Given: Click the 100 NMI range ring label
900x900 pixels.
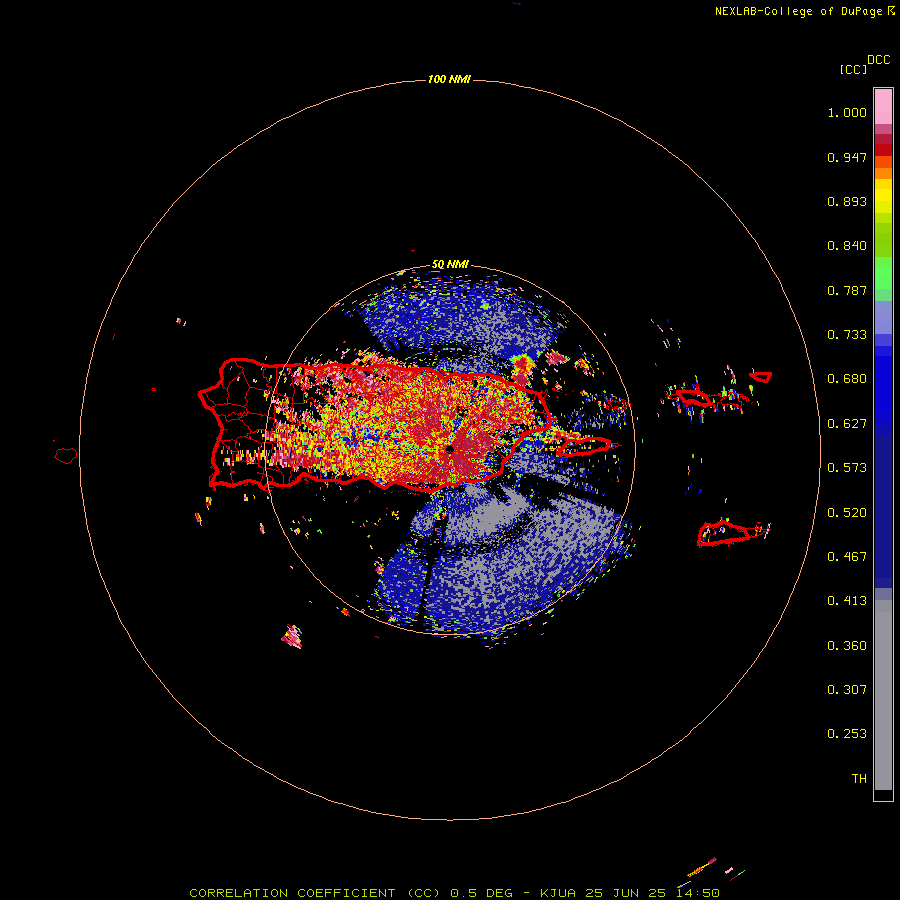Looking at the screenshot, I should pos(449,79).
